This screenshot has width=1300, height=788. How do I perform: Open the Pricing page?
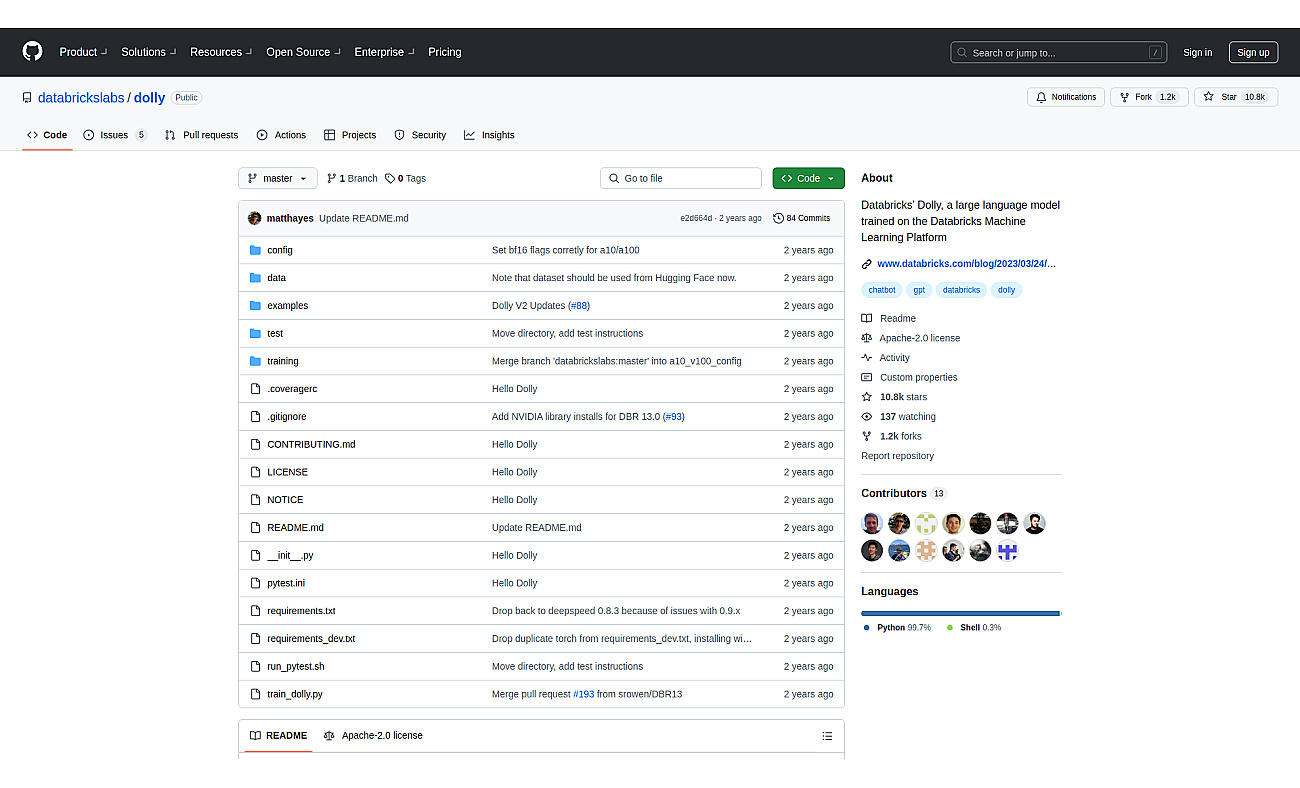[x=445, y=52]
